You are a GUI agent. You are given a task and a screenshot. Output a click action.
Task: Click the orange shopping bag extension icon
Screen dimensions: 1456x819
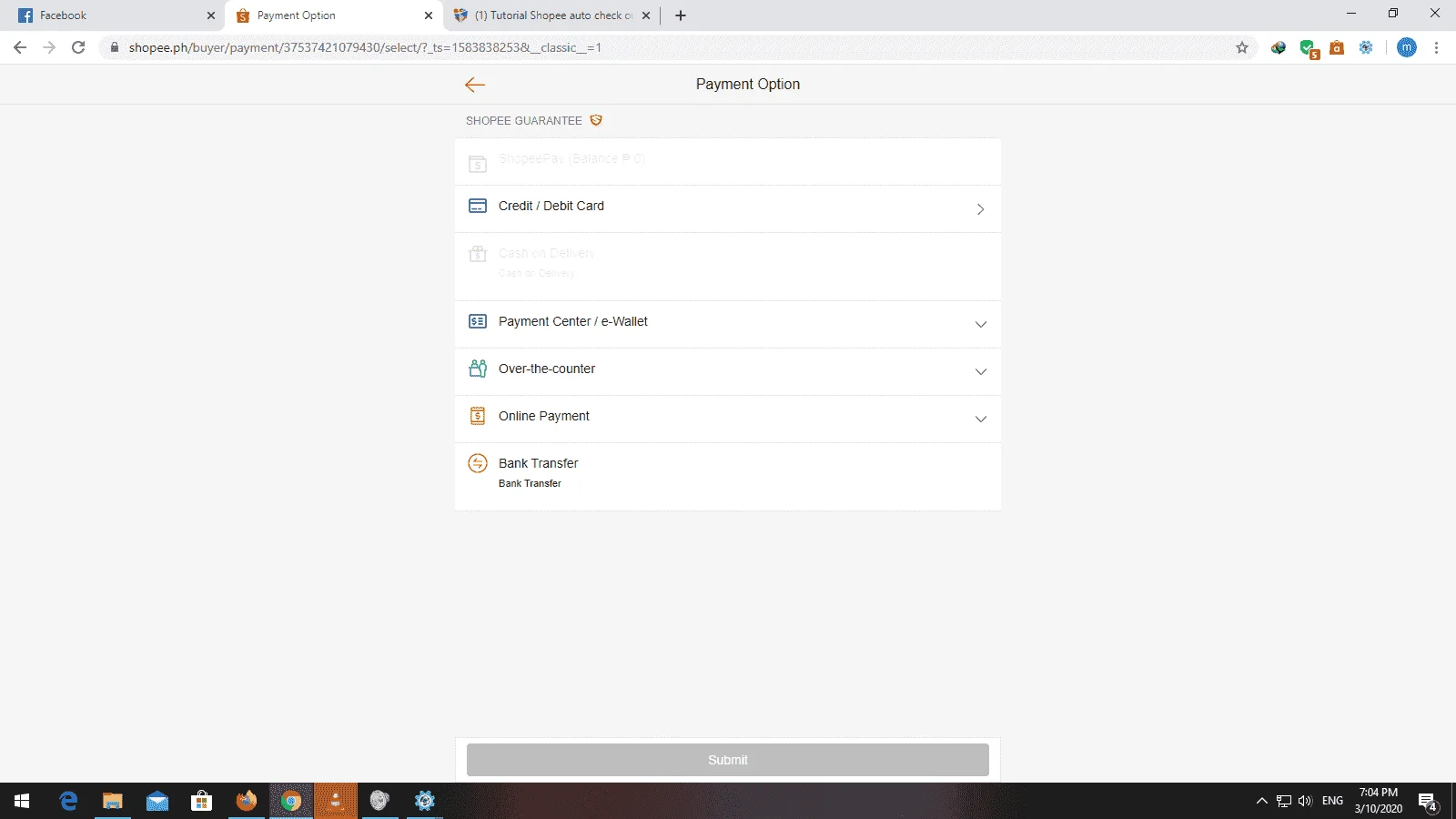click(1337, 47)
